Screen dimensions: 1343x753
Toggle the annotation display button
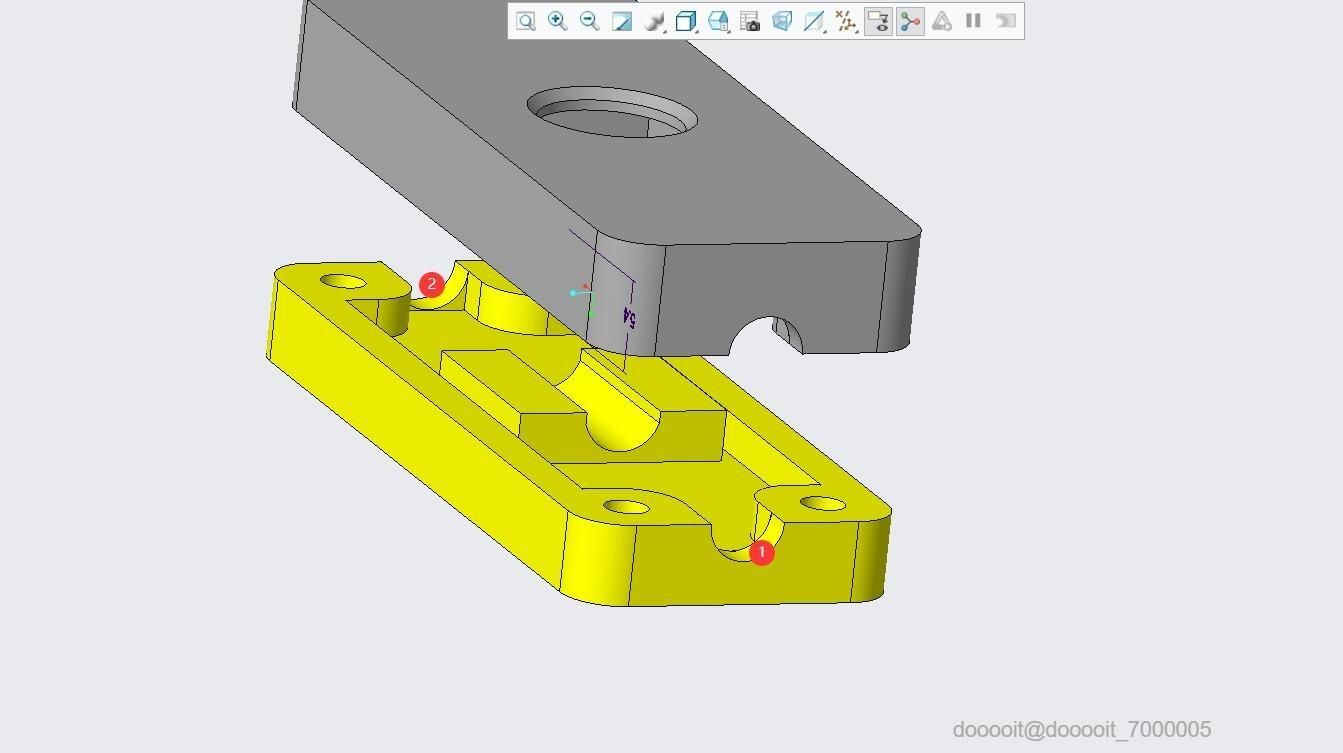[878, 21]
